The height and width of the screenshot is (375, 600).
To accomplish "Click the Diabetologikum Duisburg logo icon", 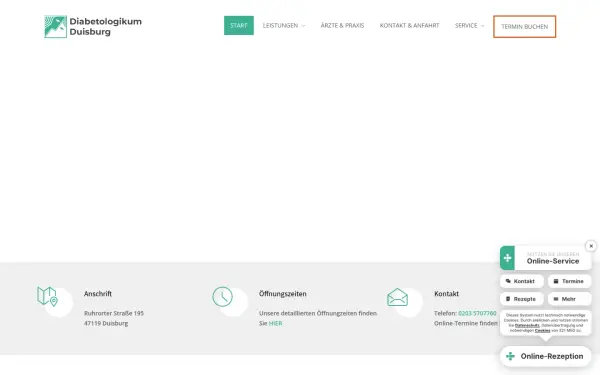I will pos(55,26).
